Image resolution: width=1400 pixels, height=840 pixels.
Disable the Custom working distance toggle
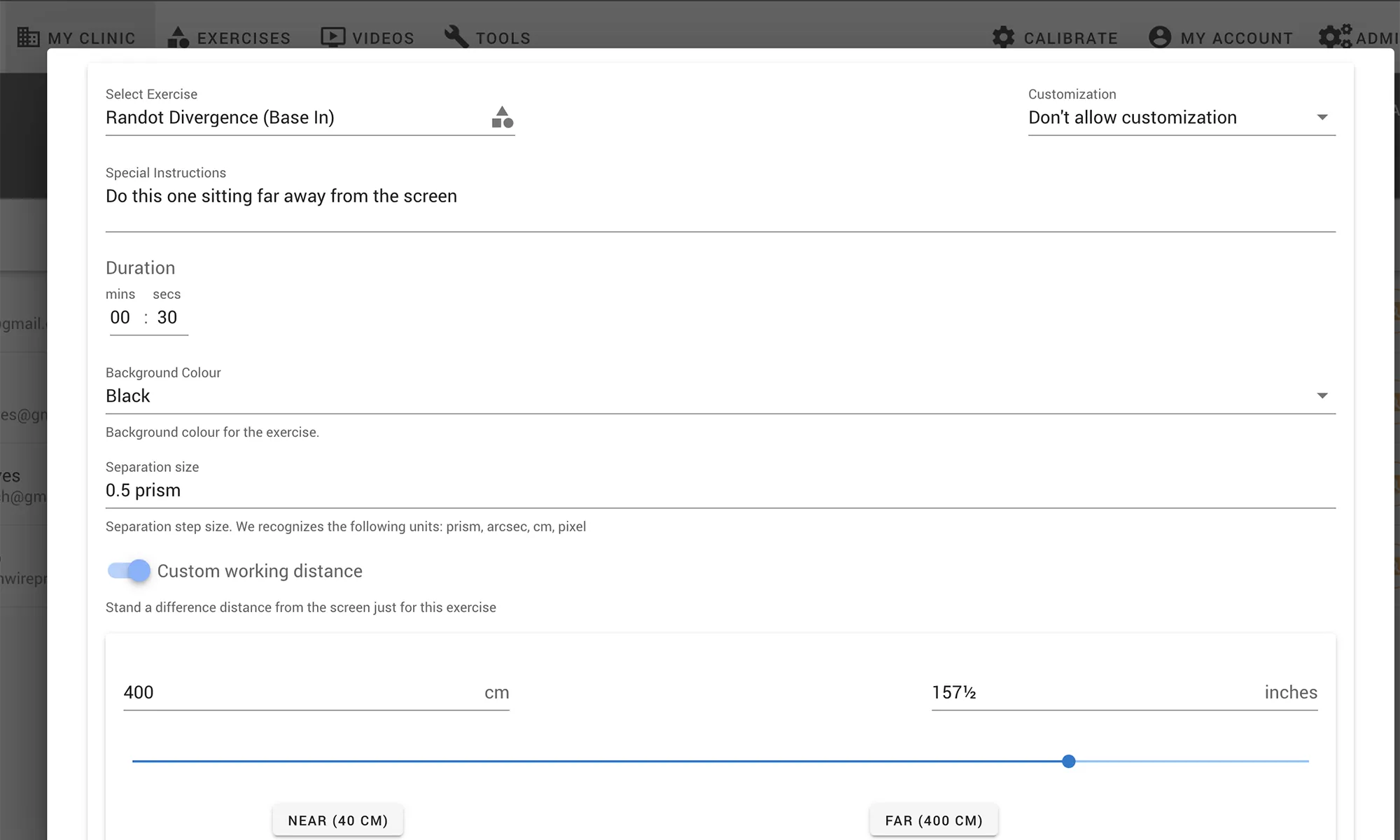(x=129, y=570)
